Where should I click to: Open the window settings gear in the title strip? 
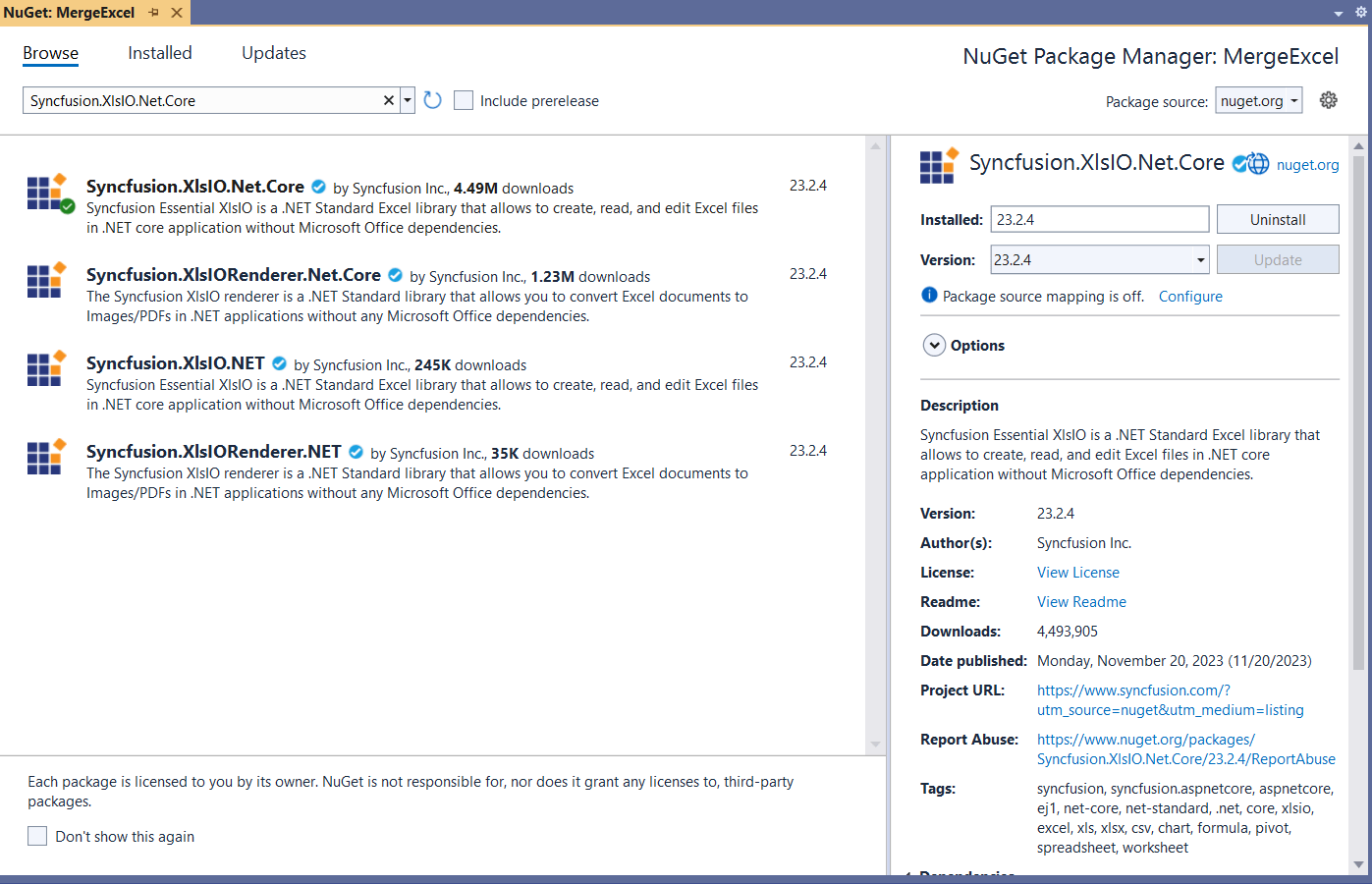point(1360,13)
